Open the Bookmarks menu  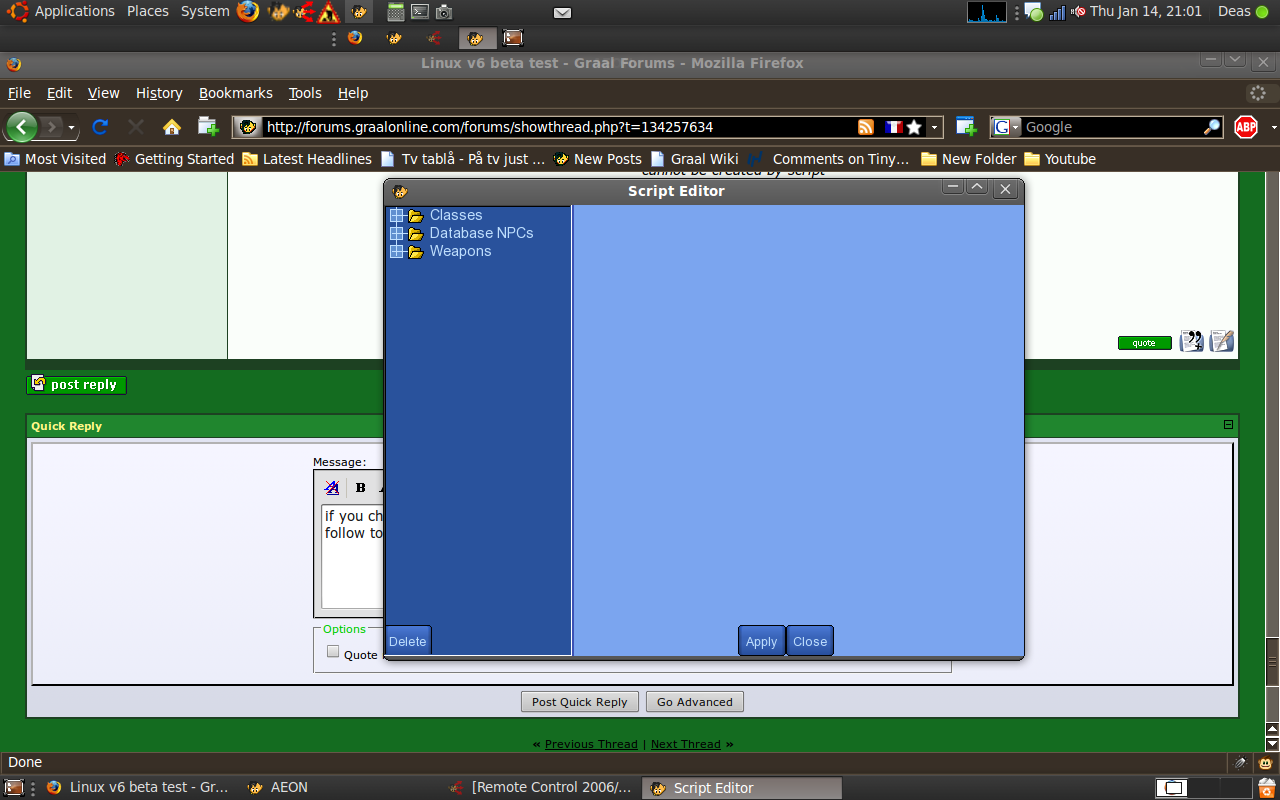pos(235,93)
